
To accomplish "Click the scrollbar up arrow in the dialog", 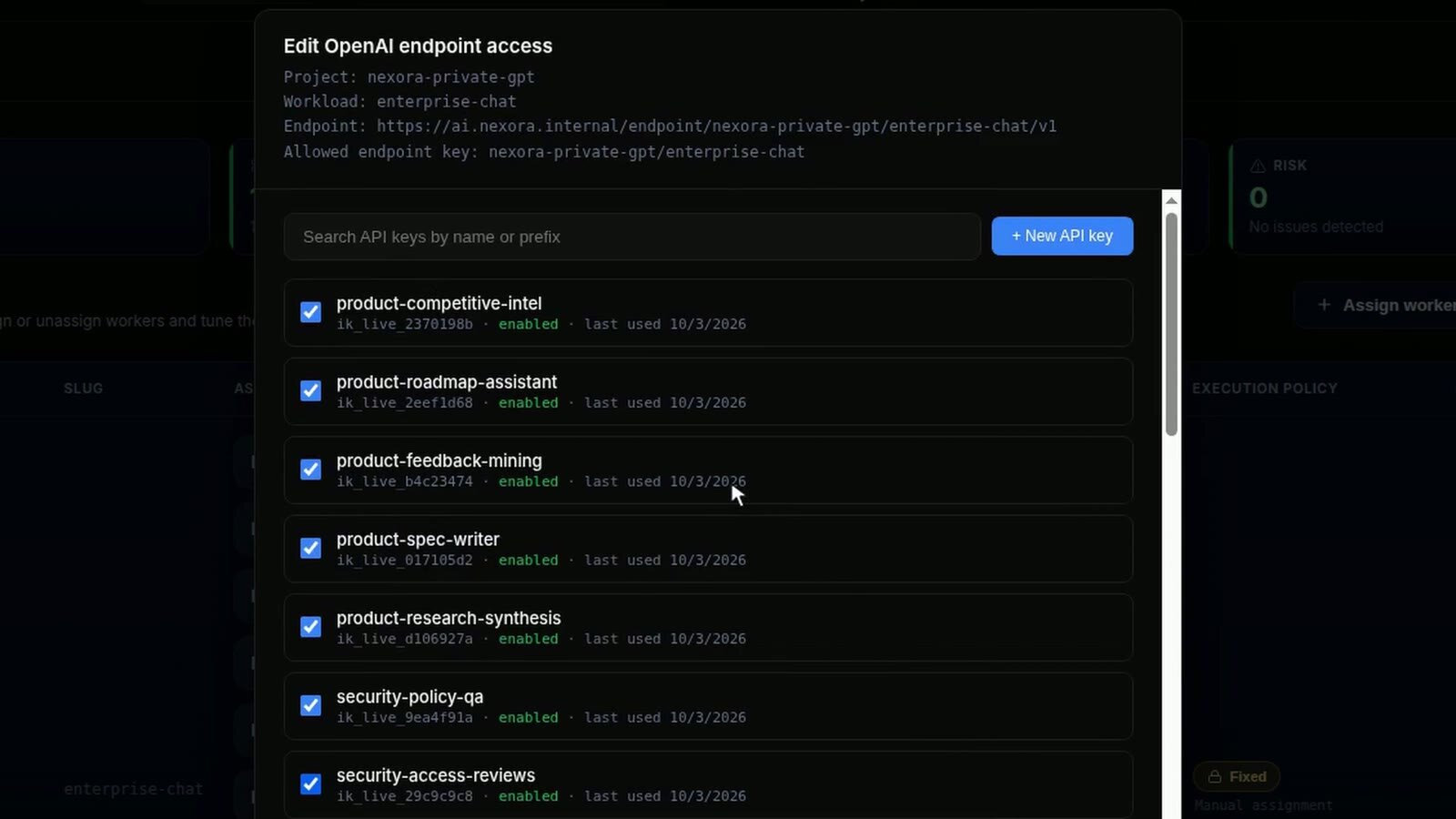I will [x=1171, y=200].
